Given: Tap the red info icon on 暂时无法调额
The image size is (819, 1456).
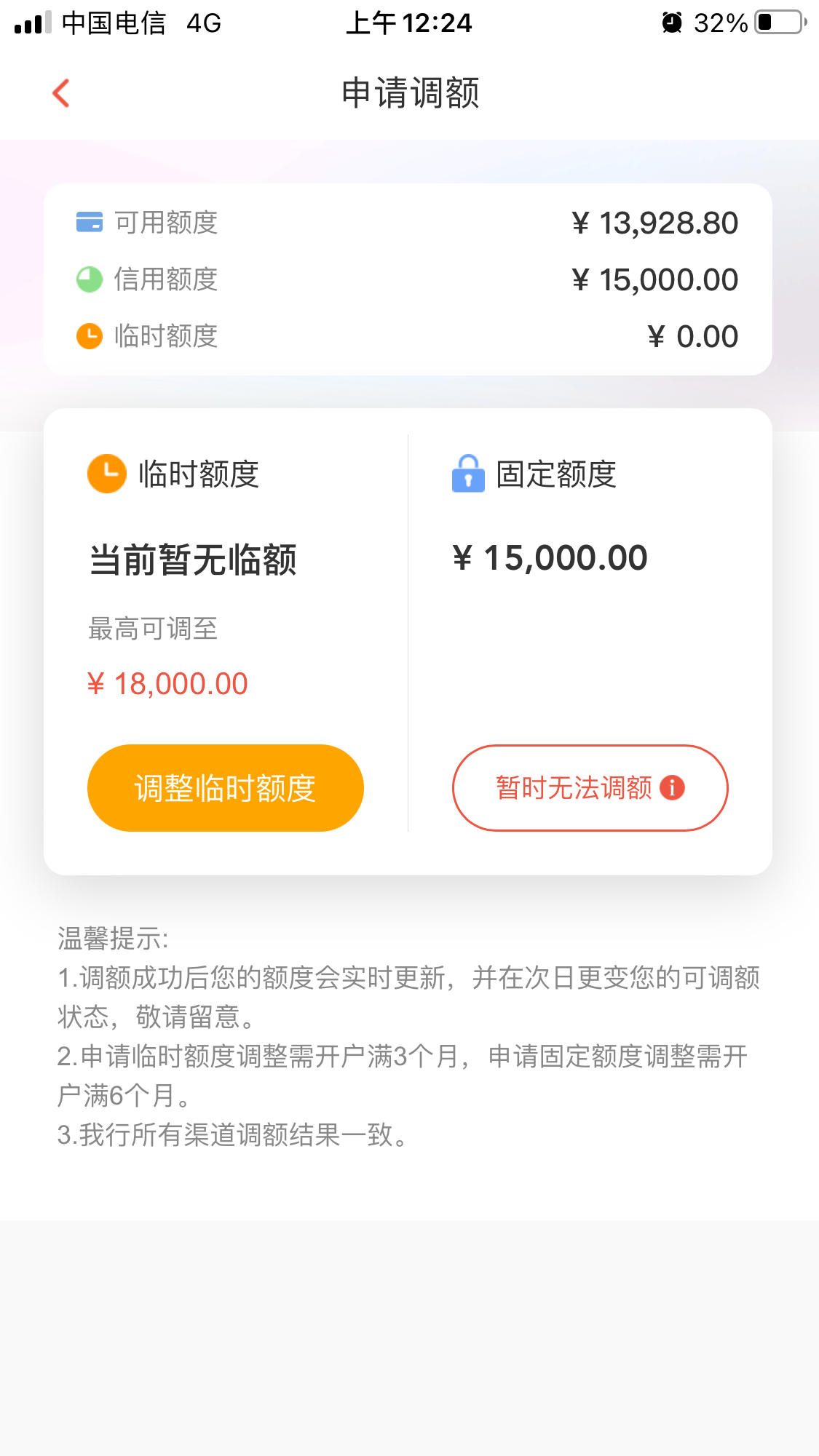Looking at the screenshot, I should 672,787.
